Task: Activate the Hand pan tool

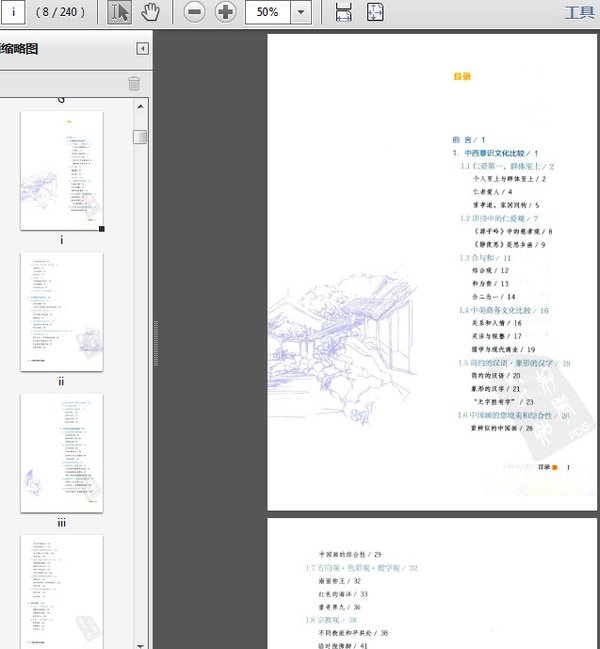Action: (150, 12)
